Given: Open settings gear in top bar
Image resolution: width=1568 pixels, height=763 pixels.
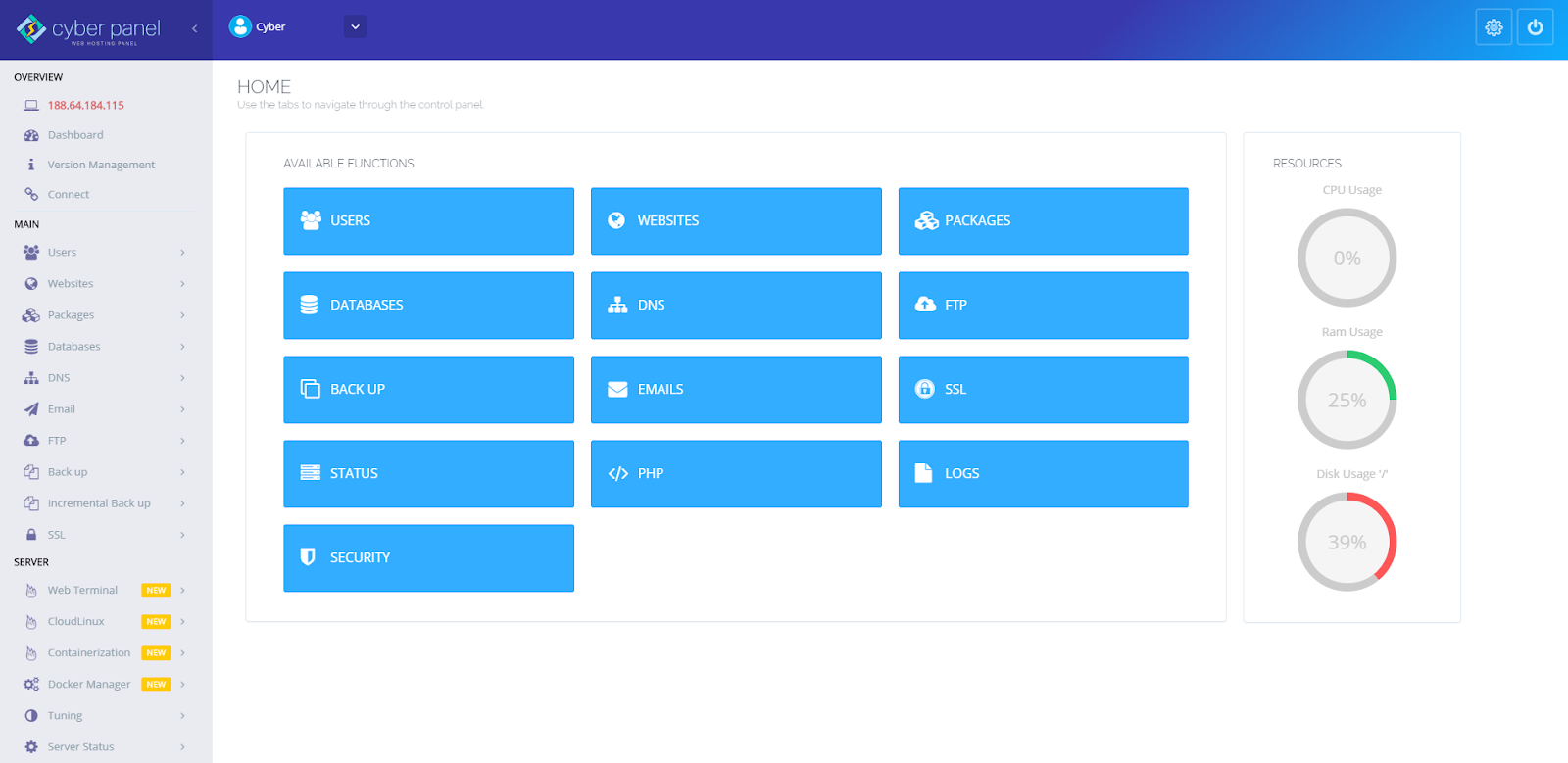Looking at the screenshot, I should [1494, 27].
